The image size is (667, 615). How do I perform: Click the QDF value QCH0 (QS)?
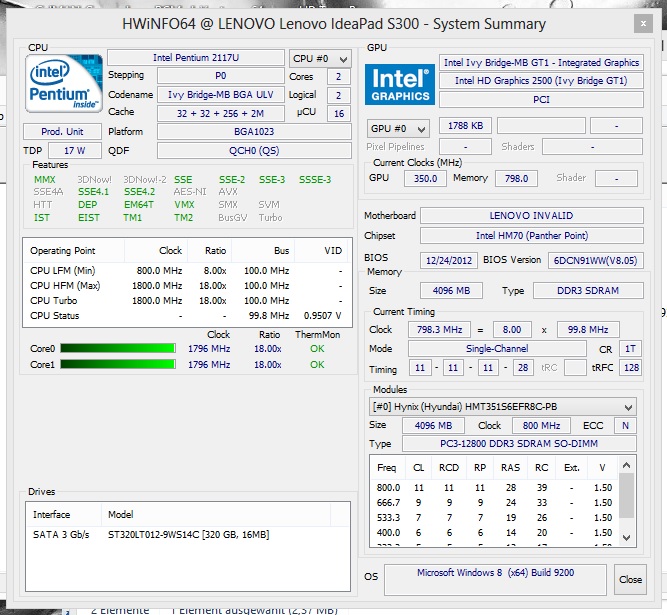click(254, 151)
